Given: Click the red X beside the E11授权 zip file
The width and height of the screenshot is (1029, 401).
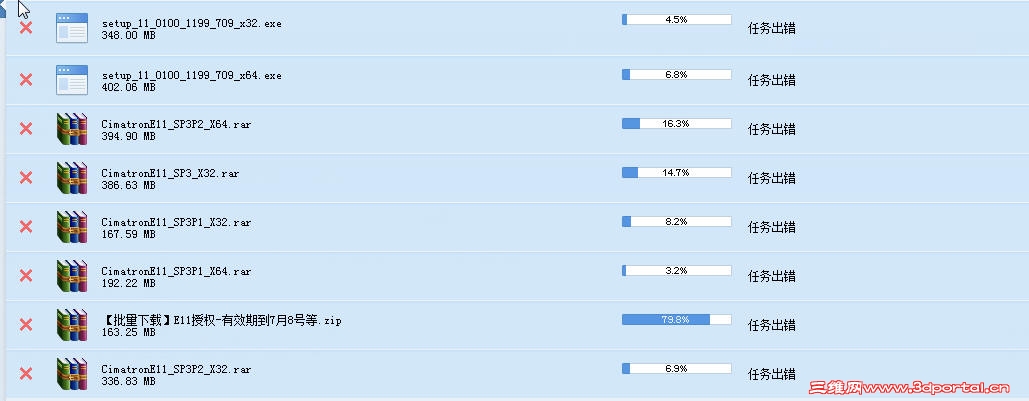Looking at the screenshot, I should (26, 325).
